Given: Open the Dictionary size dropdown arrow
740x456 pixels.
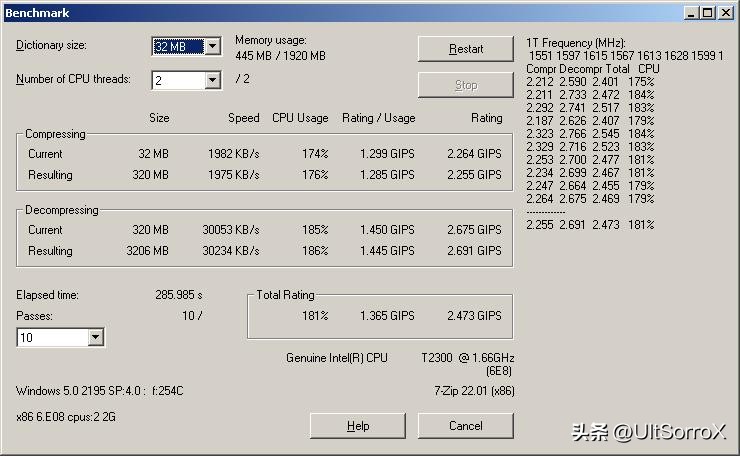Looking at the screenshot, I should [212, 47].
